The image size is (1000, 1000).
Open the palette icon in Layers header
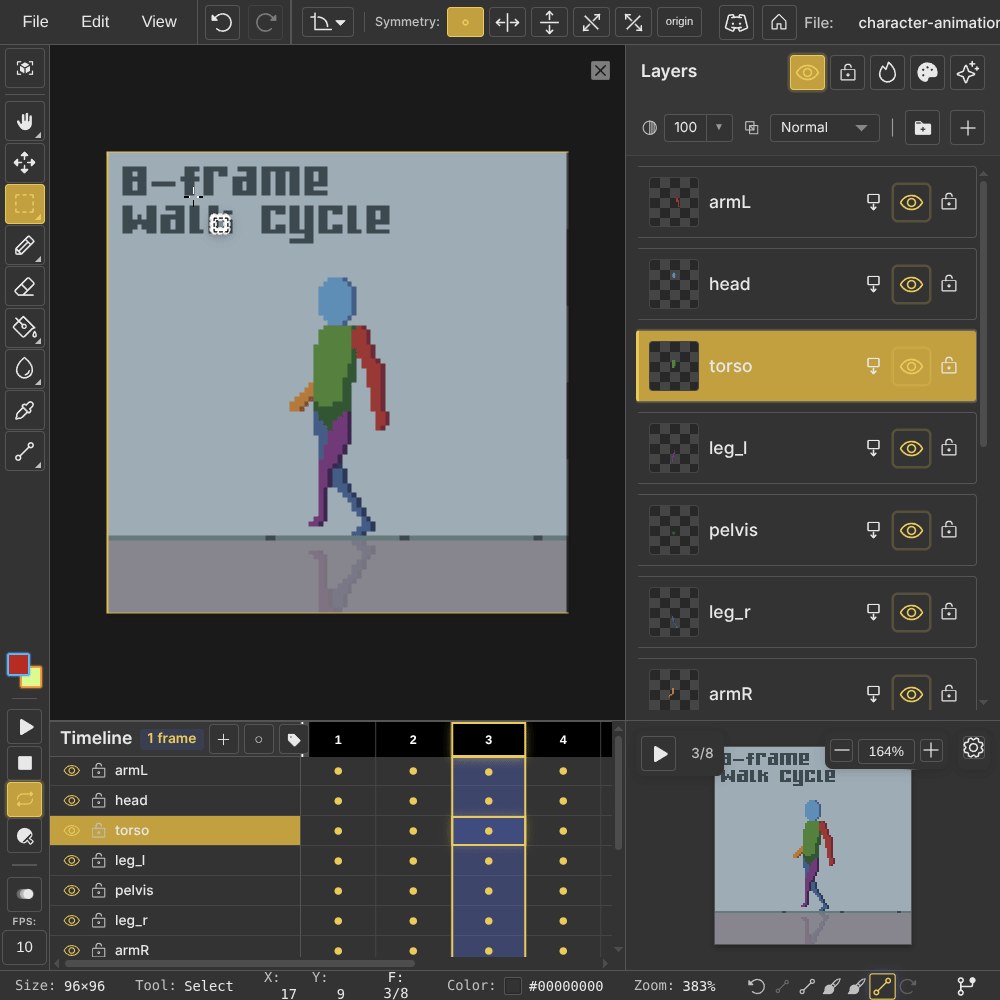(927, 72)
